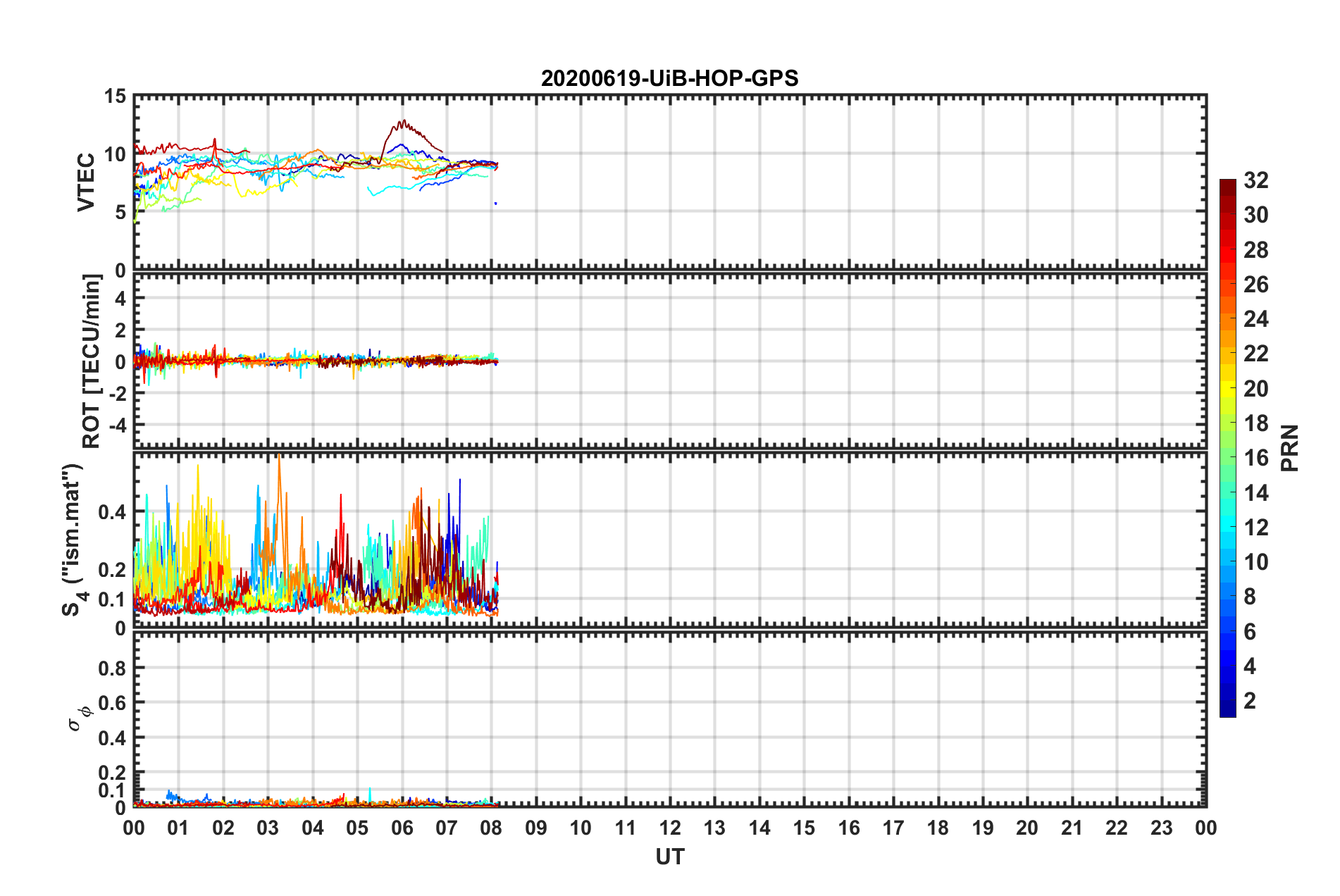The width and height of the screenshot is (1340, 896).
Task: Click UT axis tick label 17
Action: (x=893, y=828)
